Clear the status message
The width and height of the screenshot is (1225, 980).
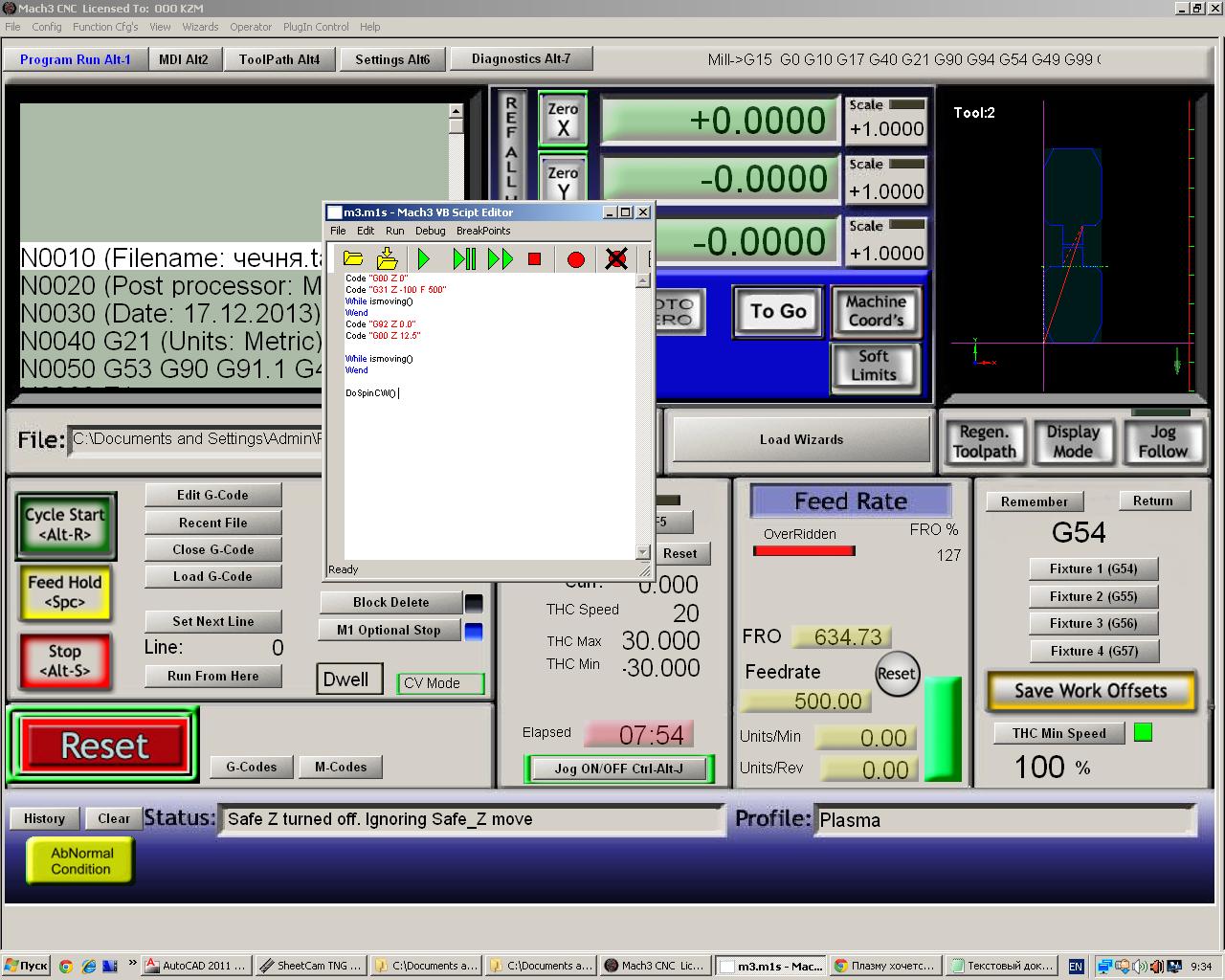click(x=114, y=819)
